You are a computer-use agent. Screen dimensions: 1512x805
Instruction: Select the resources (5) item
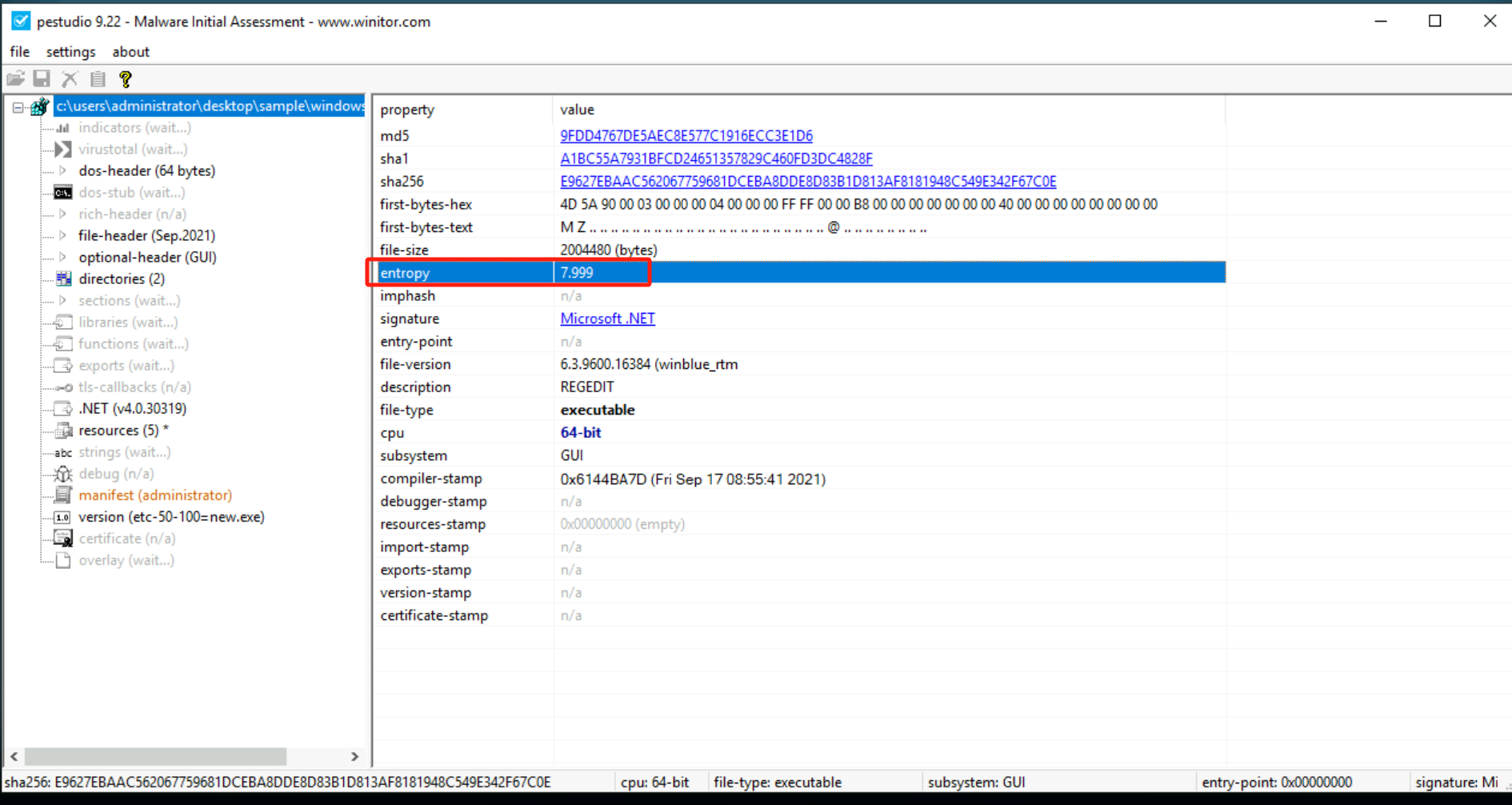[x=123, y=431]
